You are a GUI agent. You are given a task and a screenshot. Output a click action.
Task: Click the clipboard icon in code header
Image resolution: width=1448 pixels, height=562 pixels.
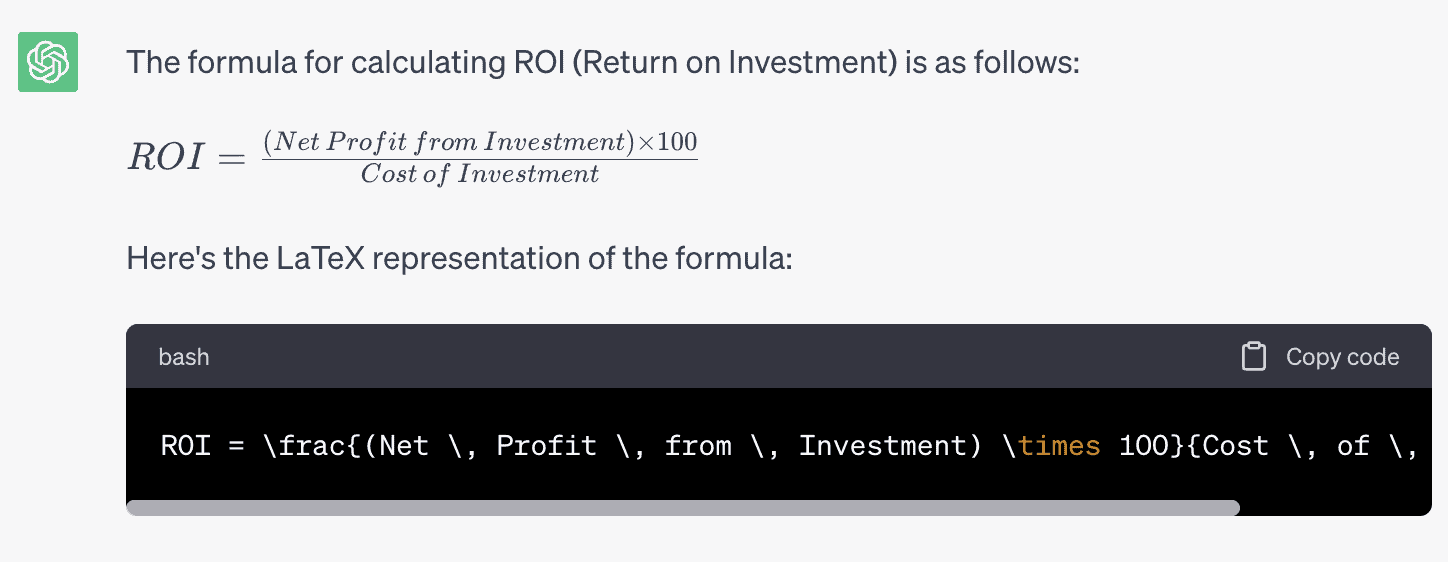[x=1254, y=357]
